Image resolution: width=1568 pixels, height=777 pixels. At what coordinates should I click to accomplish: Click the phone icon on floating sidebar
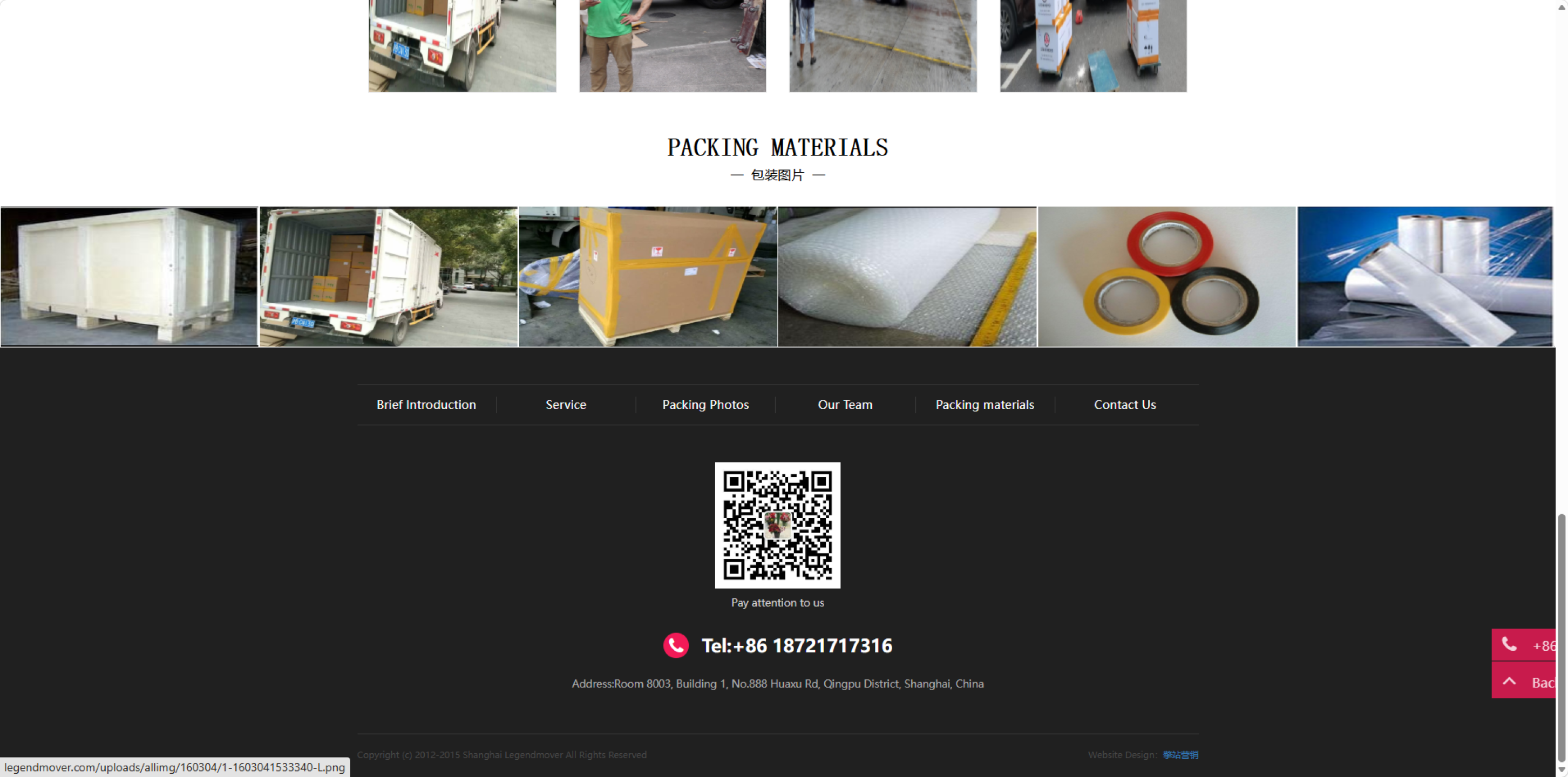pos(1509,644)
